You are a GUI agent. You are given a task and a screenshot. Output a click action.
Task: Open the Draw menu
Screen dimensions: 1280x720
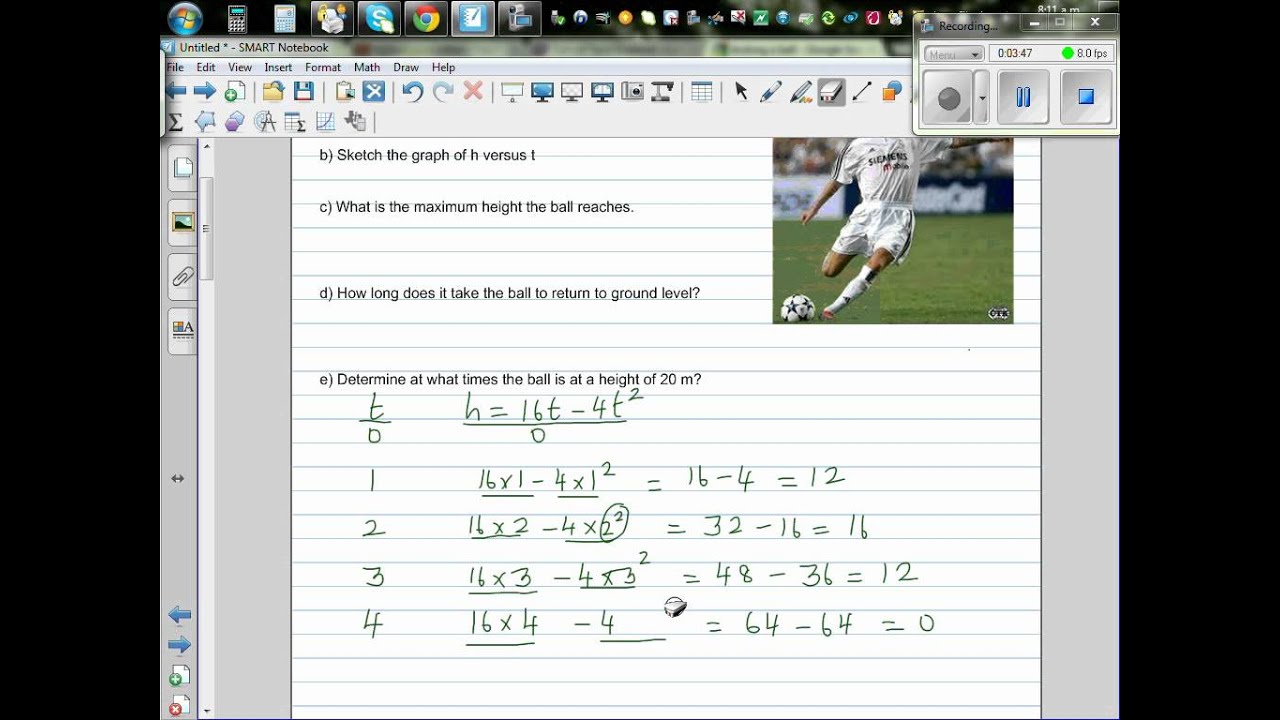point(406,67)
